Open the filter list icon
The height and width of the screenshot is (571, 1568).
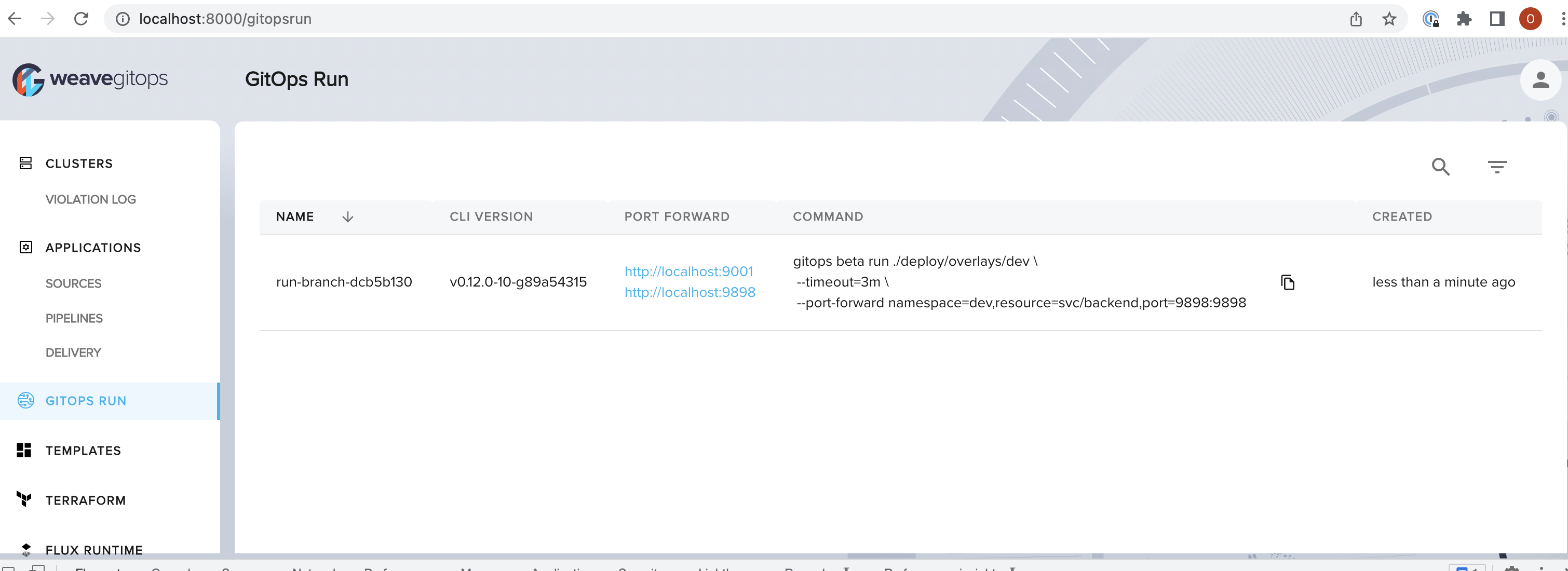(1497, 166)
